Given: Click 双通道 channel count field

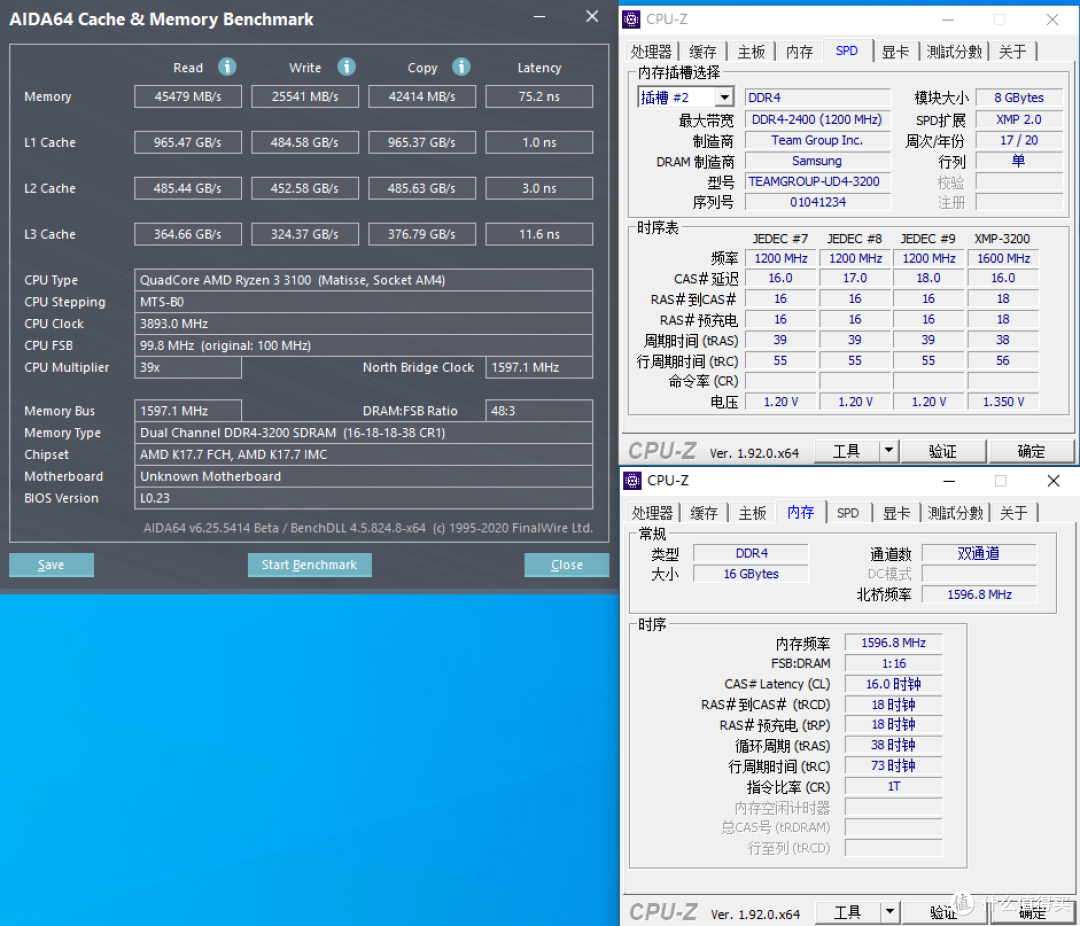Looking at the screenshot, I should click(x=979, y=553).
